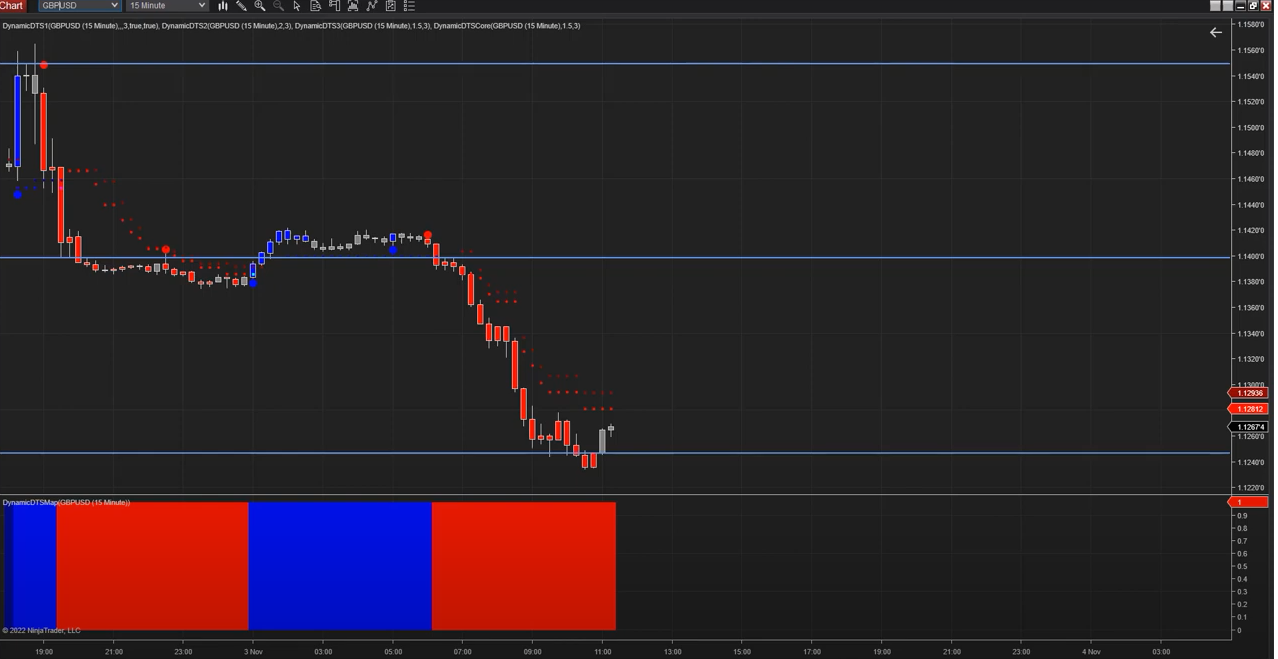Click the GBPUSD instrument text field
The width and height of the screenshot is (1278, 659).
pyautogui.click(x=72, y=6)
